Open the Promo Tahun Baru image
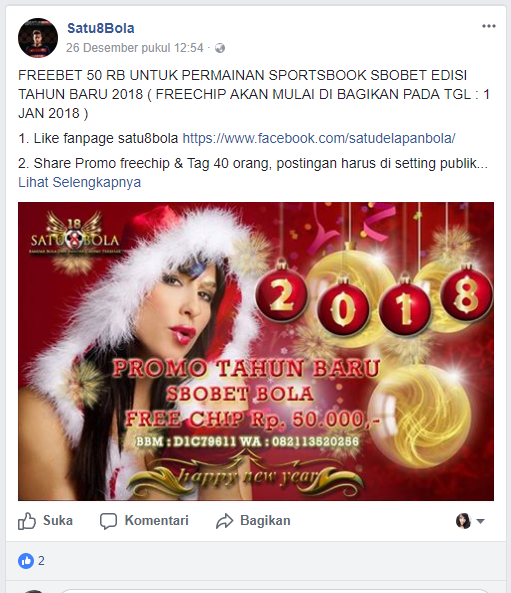511x593 pixels. [x=256, y=351]
